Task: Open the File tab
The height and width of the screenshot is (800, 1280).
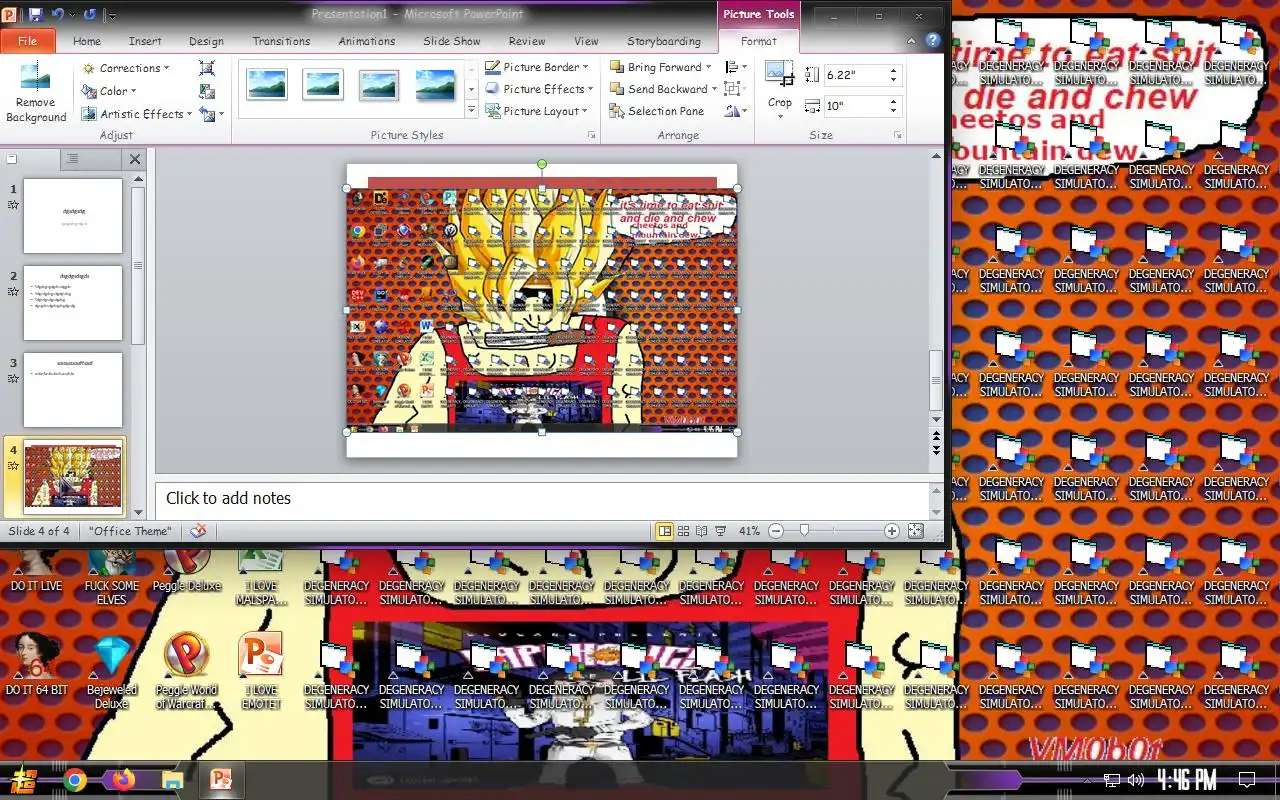Action: (x=28, y=41)
